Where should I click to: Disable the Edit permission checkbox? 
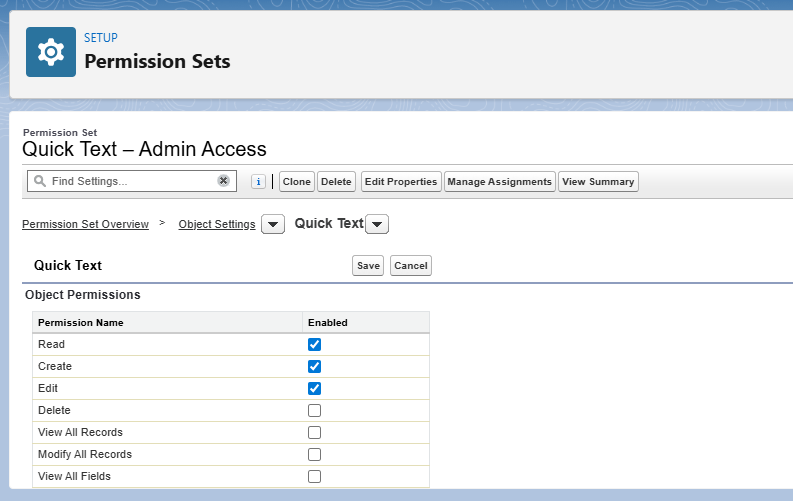pos(314,388)
